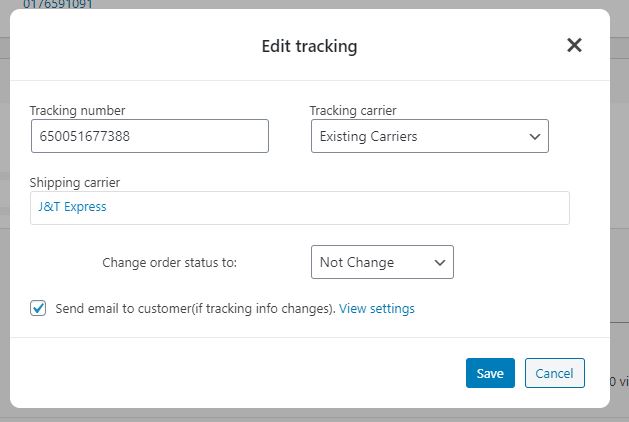This screenshot has width=629, height=422.
Task: Click the Send email to customer label text
Action: click(195, 309)
